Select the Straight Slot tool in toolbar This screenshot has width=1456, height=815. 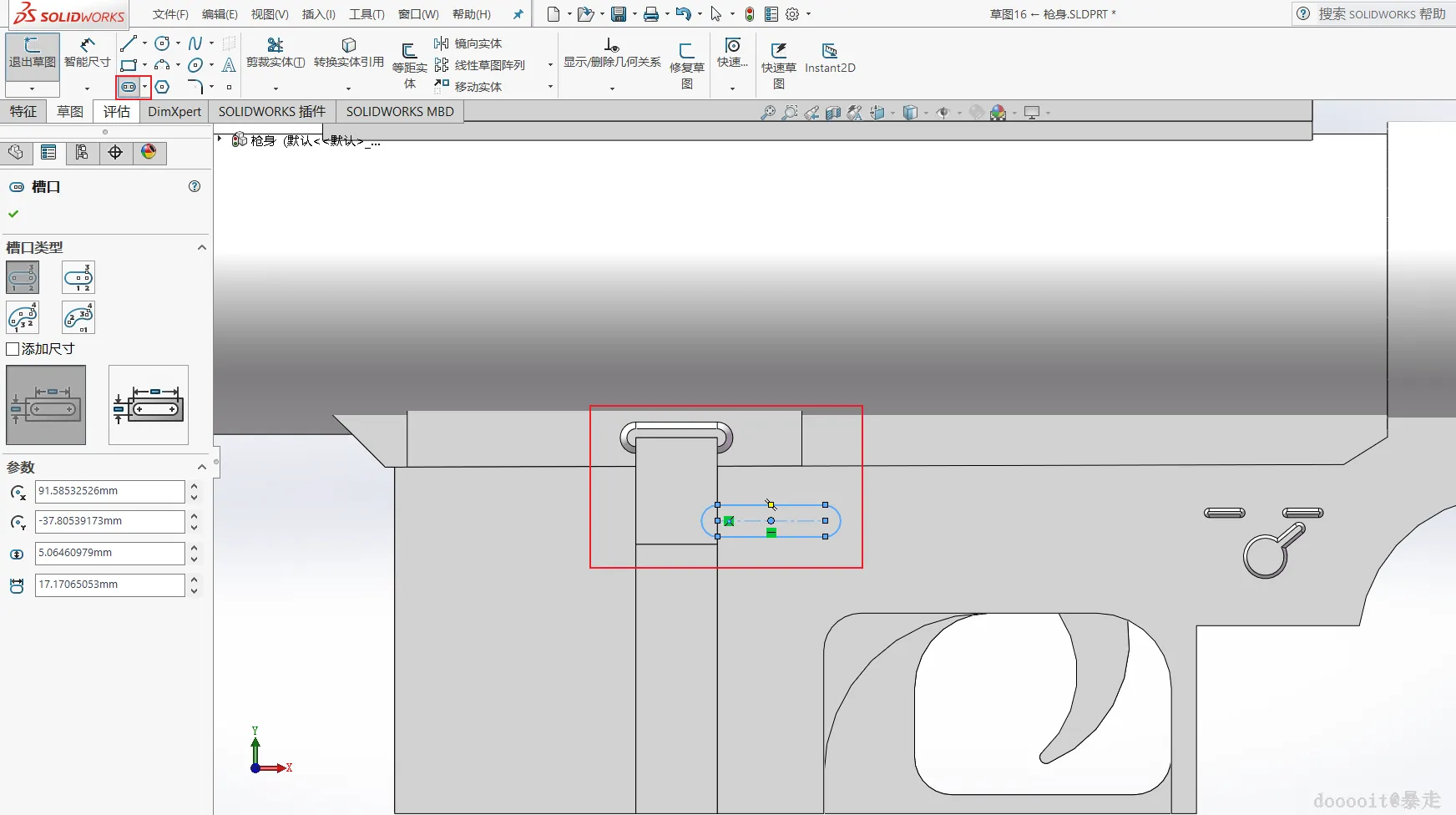click(129, 87)
